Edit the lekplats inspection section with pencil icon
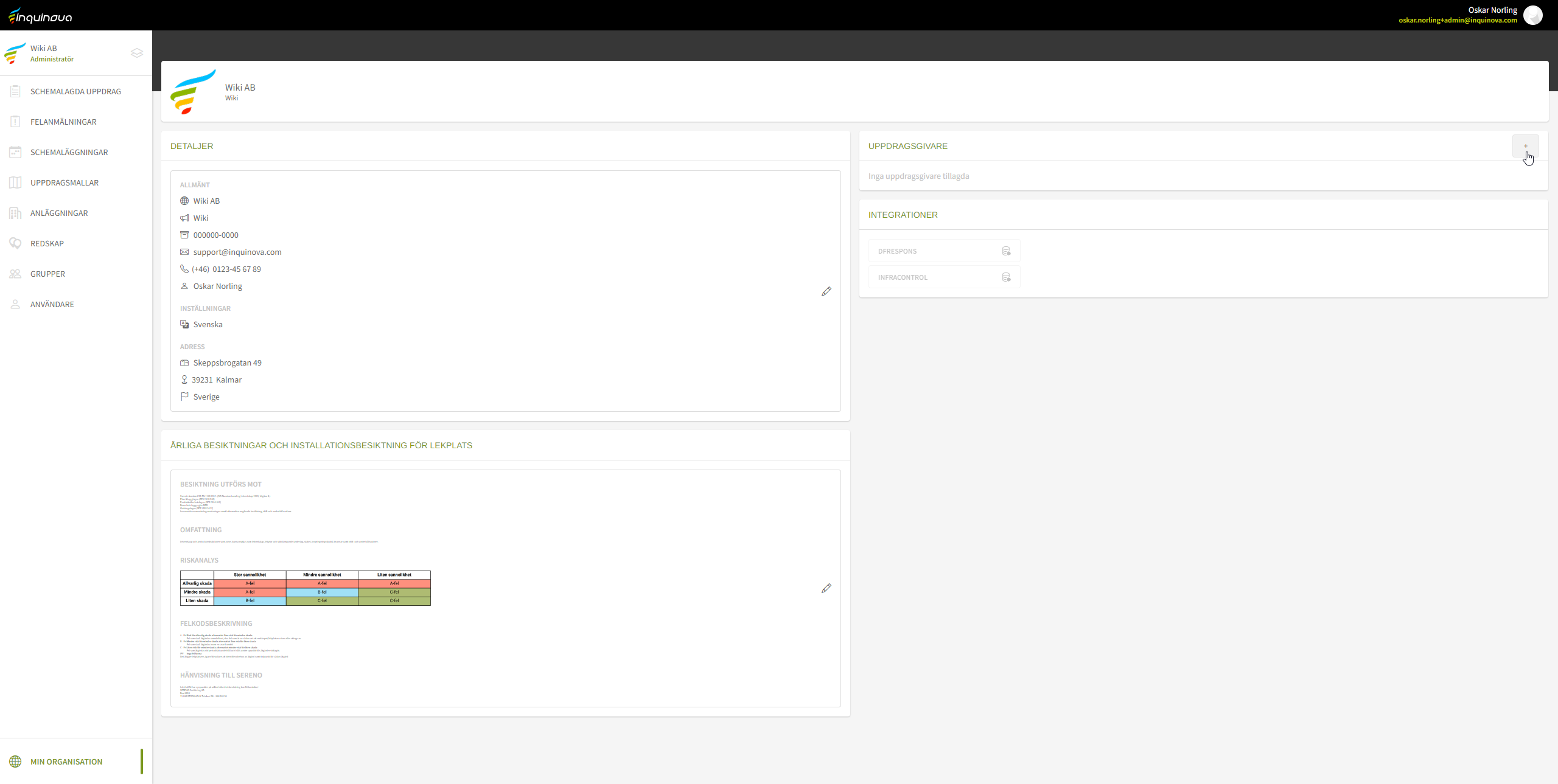This screenshot has width=1558, height=784. pyautogui.click(x=826, y=588)
